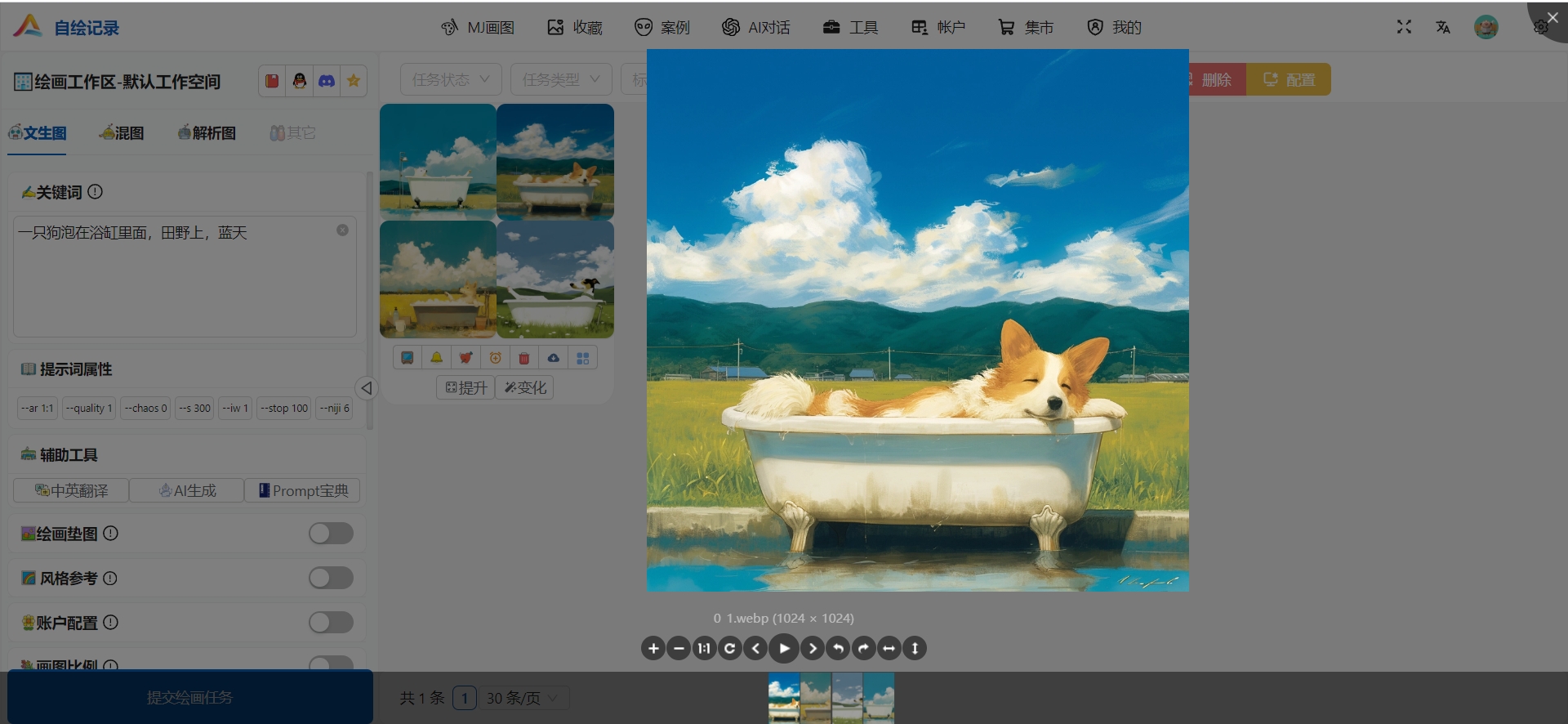This screenshot has width=1568, height=724.
Task: Reset image to 1:1 size
Action: [704, 649]
